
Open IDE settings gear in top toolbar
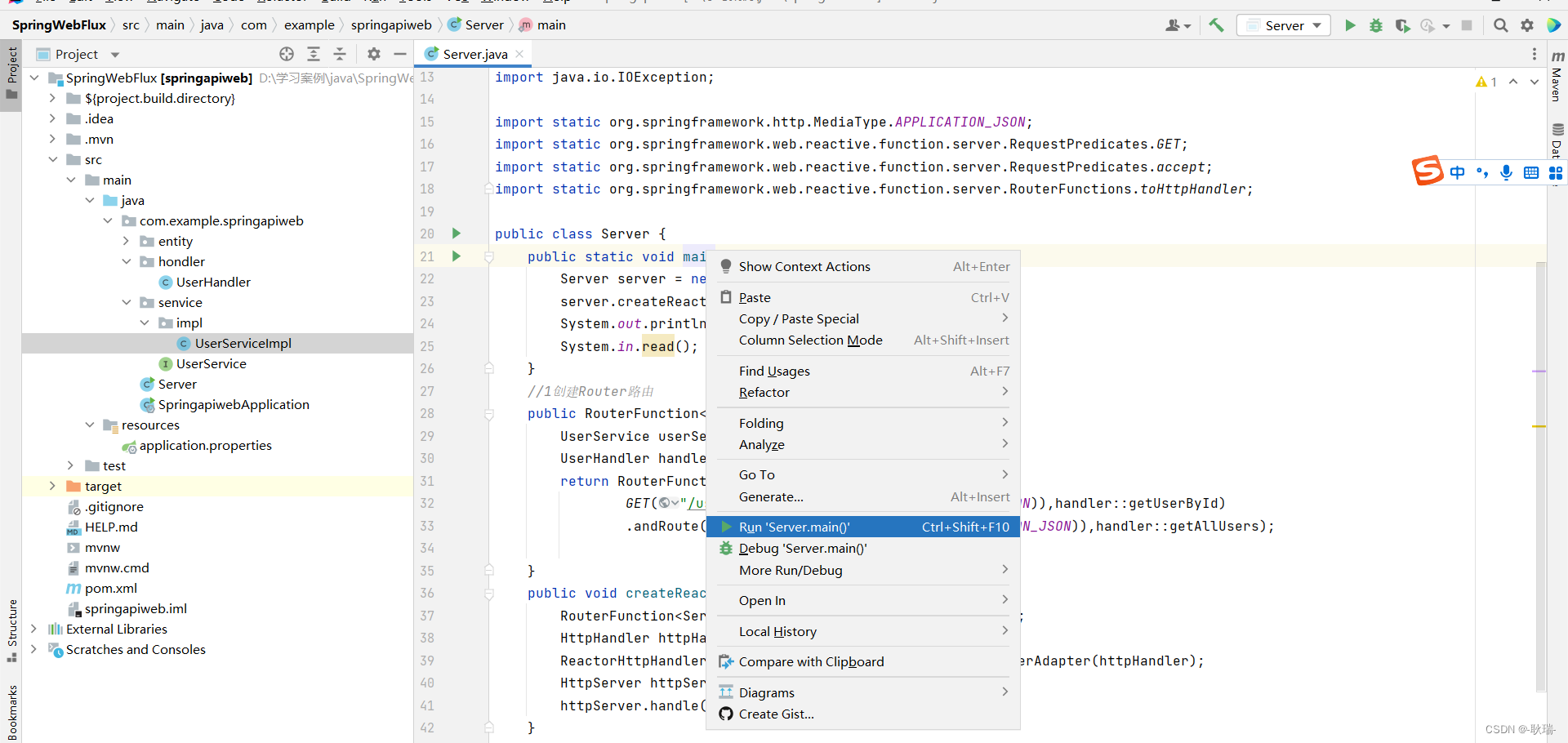1527,25
